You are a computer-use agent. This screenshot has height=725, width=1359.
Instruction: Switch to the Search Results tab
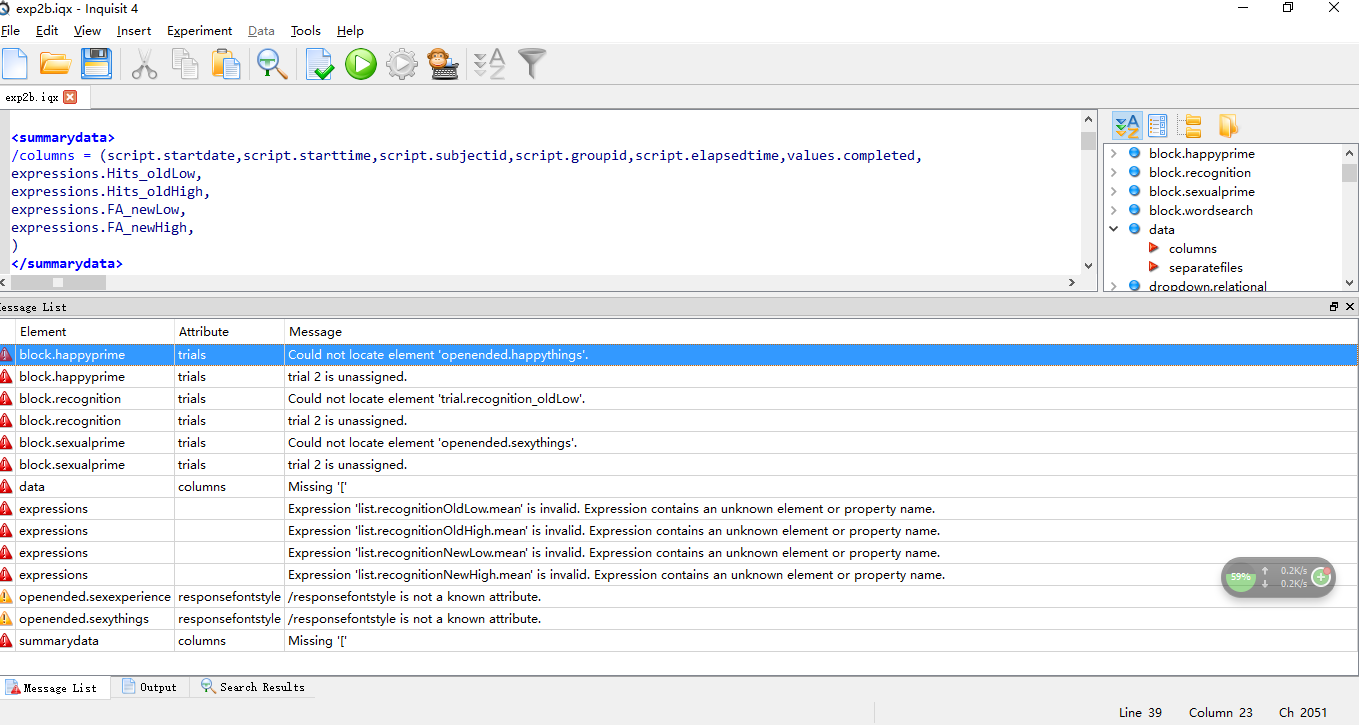pos(252,688)
